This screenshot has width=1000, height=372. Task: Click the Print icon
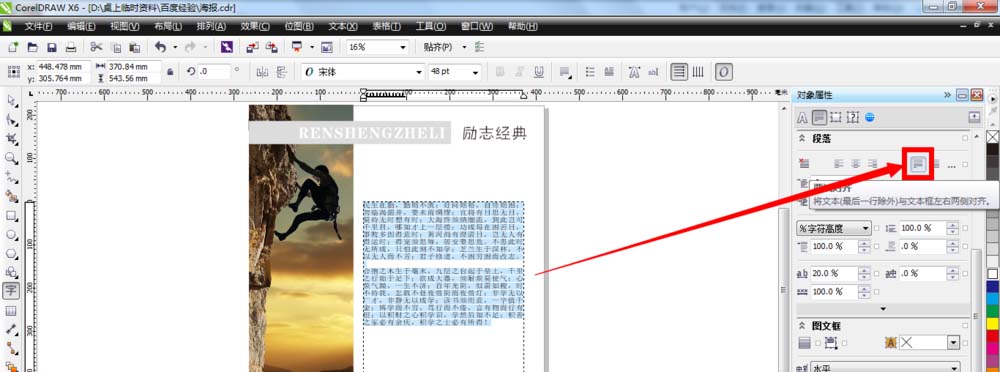point(71,47)
